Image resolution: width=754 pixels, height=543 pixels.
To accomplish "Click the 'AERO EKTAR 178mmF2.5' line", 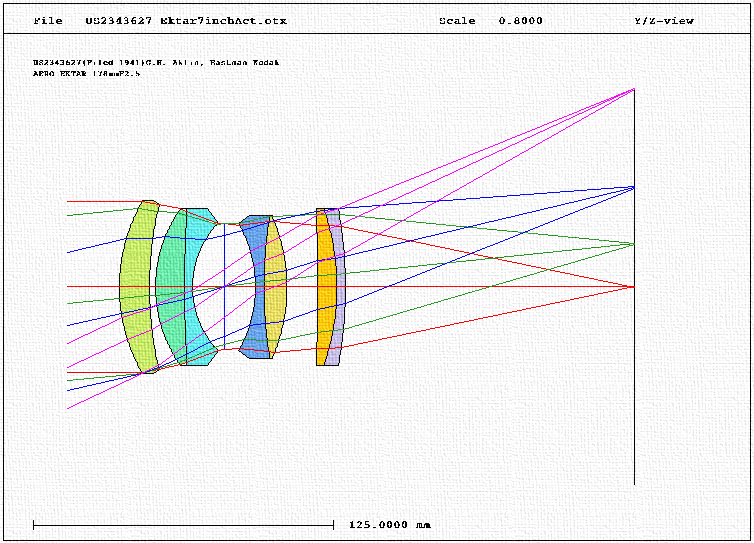I will click(87, 74).
